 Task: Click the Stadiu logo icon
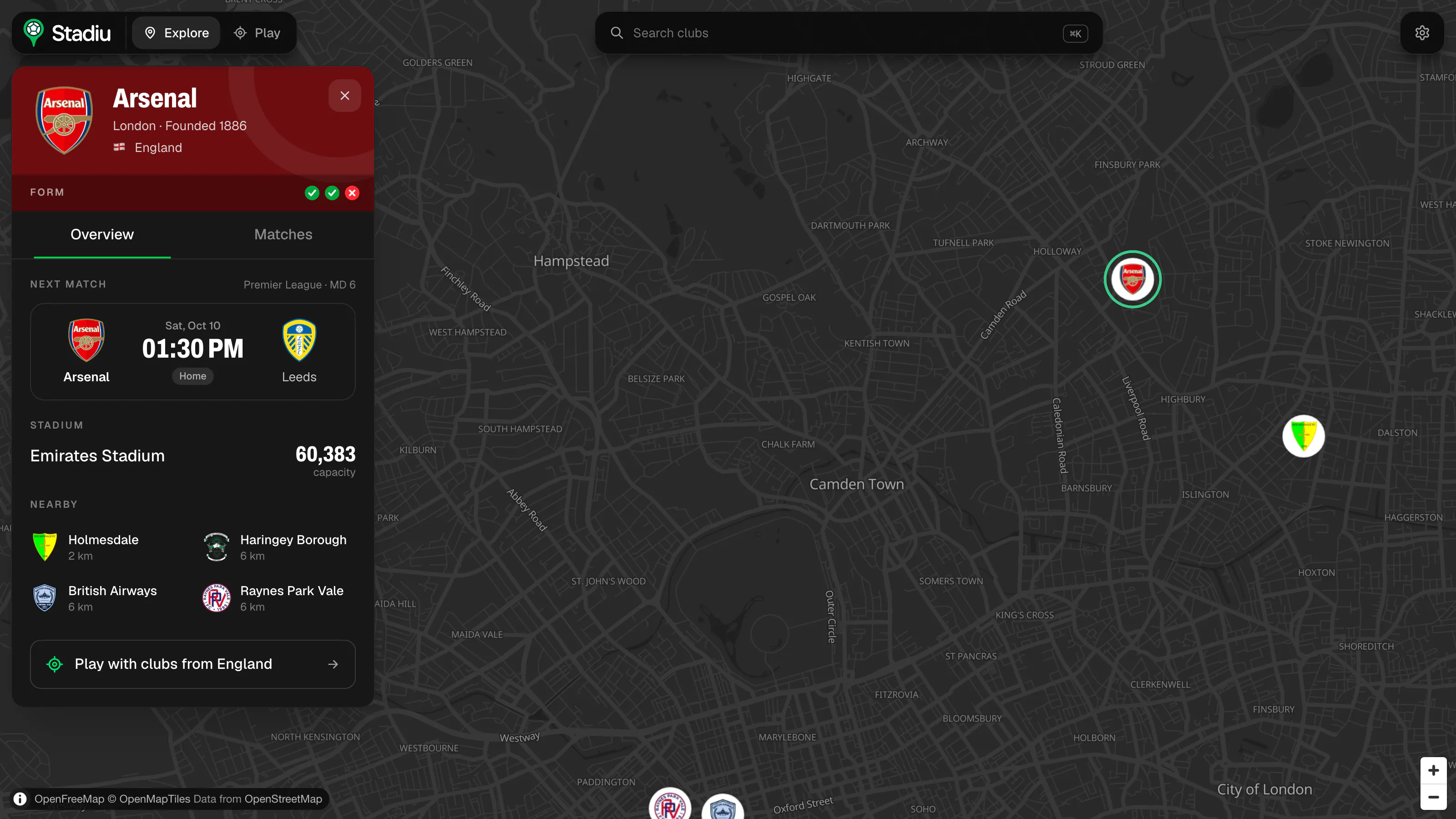coord(33,33)
